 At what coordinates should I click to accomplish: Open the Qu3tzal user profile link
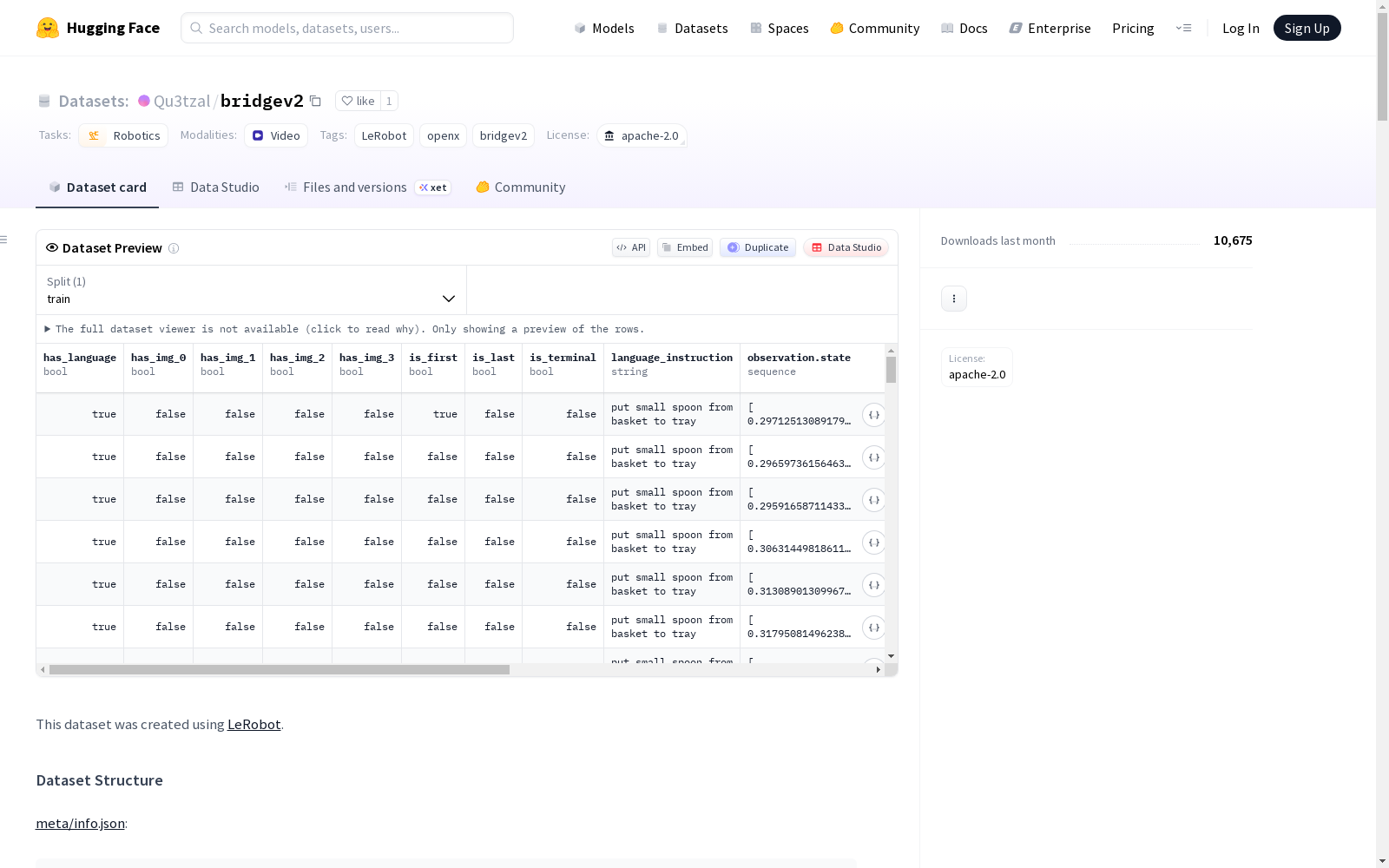181,101
